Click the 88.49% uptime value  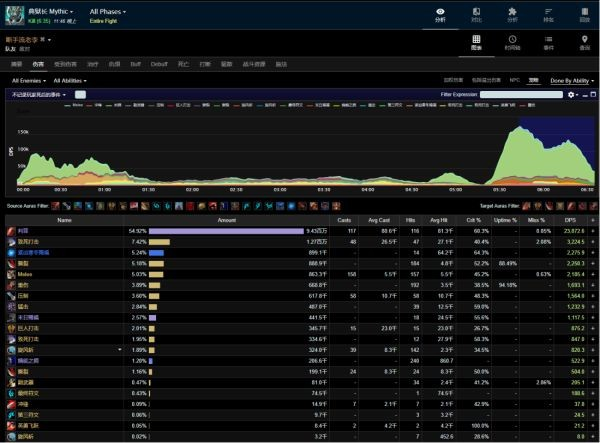[507, 264]
